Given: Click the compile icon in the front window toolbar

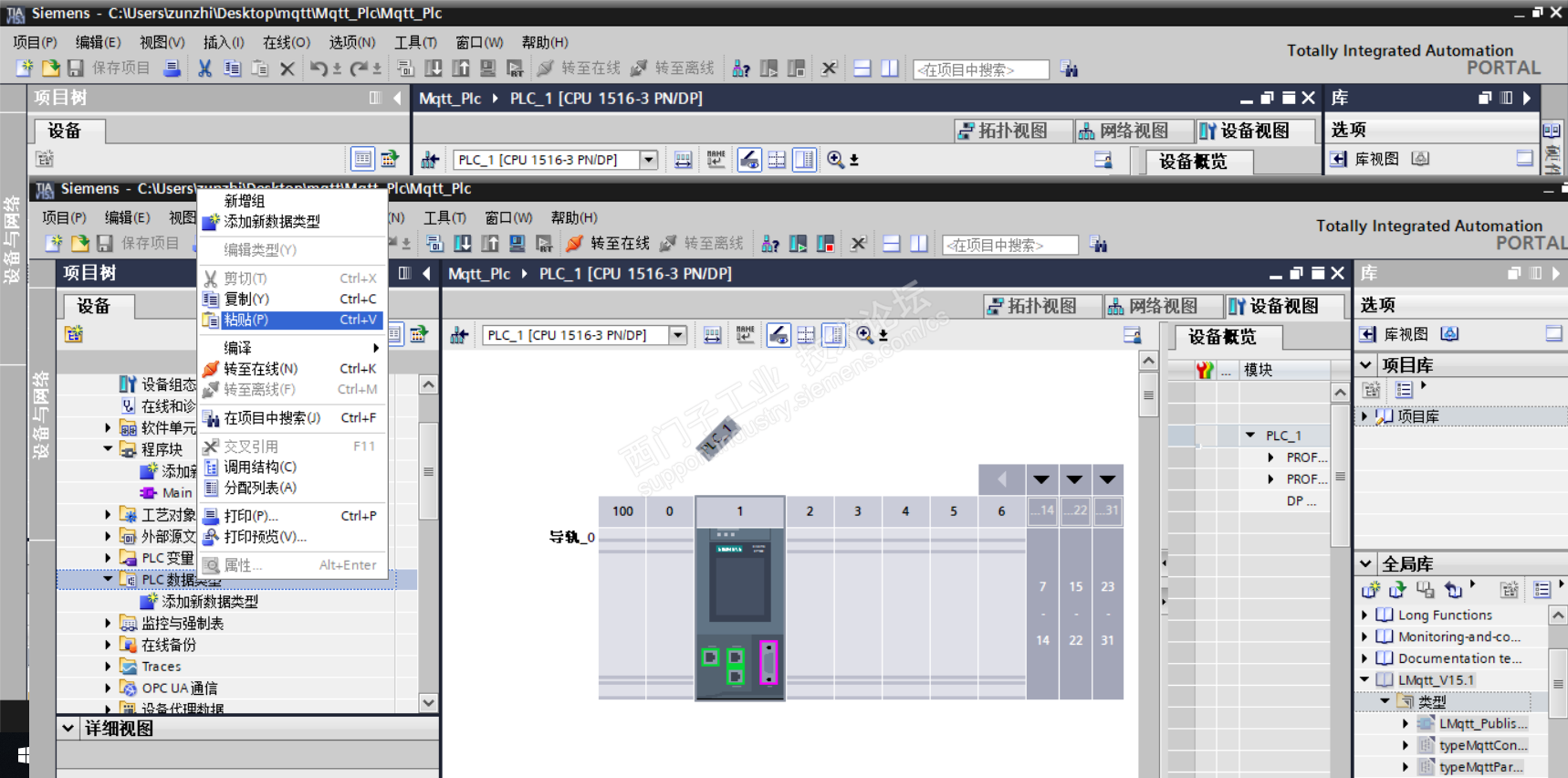Looking at the screenshot, I should click(x=434, y=244).
